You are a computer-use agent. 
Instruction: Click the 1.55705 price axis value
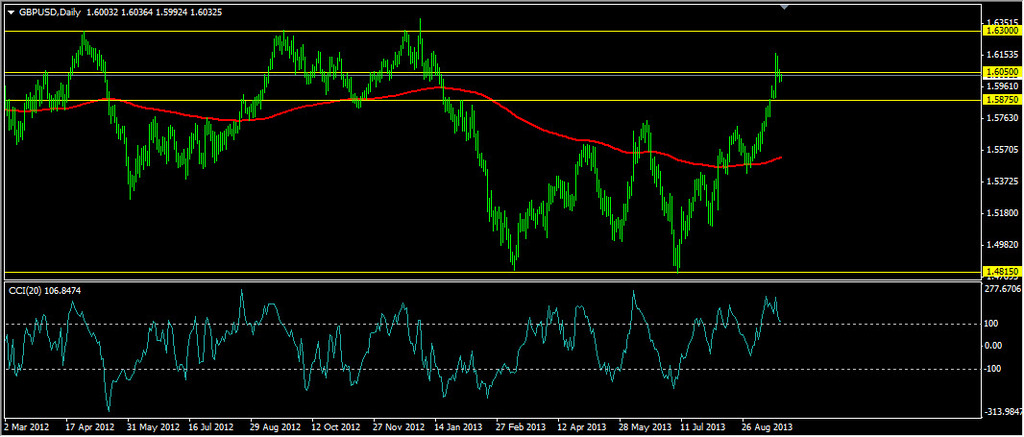(x=1003, y=150)
